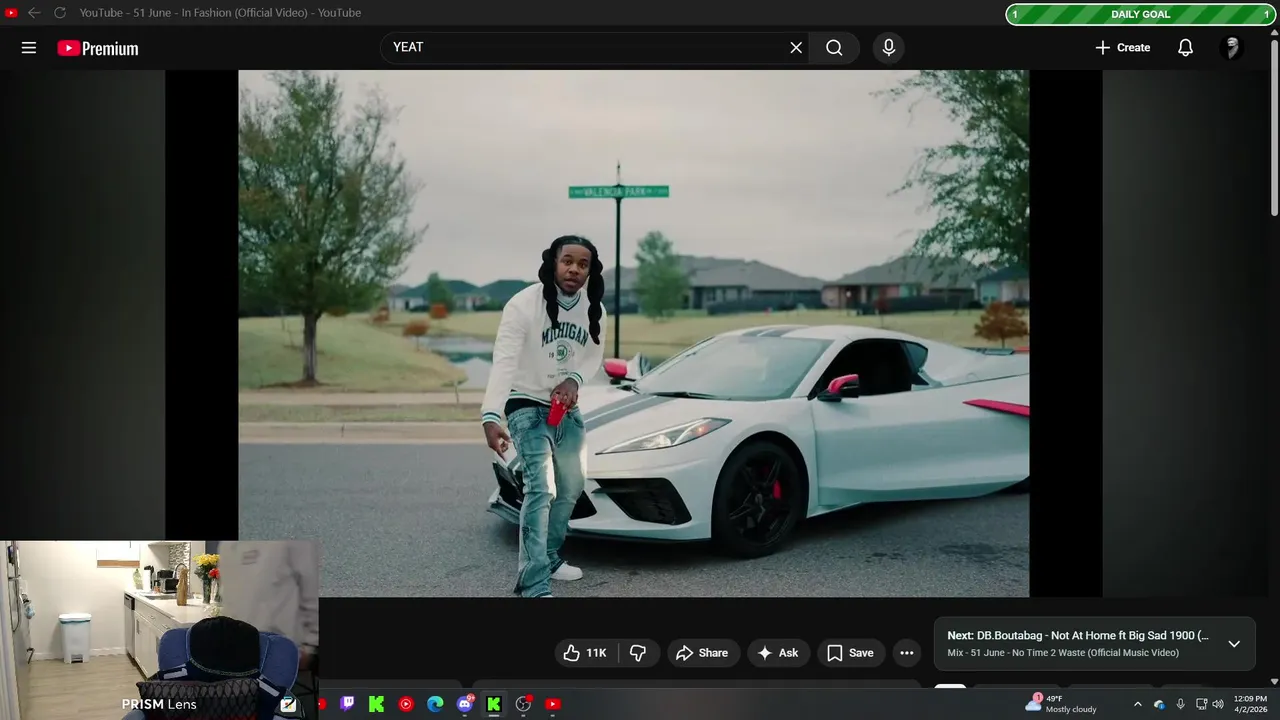Expand the Next up playlist panel chevron
1280x720 pixels.
pos(1234,644)
